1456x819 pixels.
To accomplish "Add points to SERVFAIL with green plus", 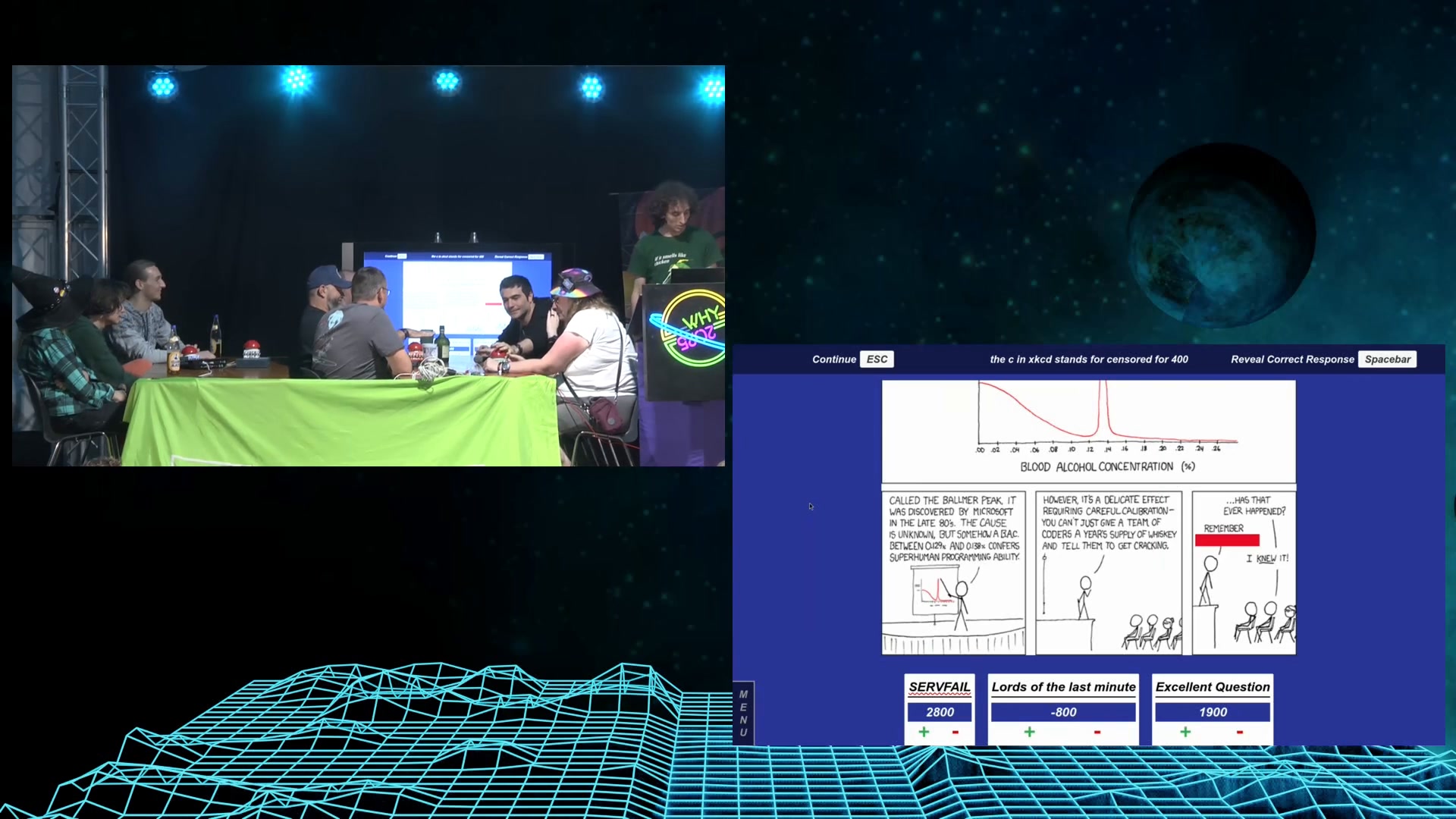I will pyautogui.click(x=924, y=732).
